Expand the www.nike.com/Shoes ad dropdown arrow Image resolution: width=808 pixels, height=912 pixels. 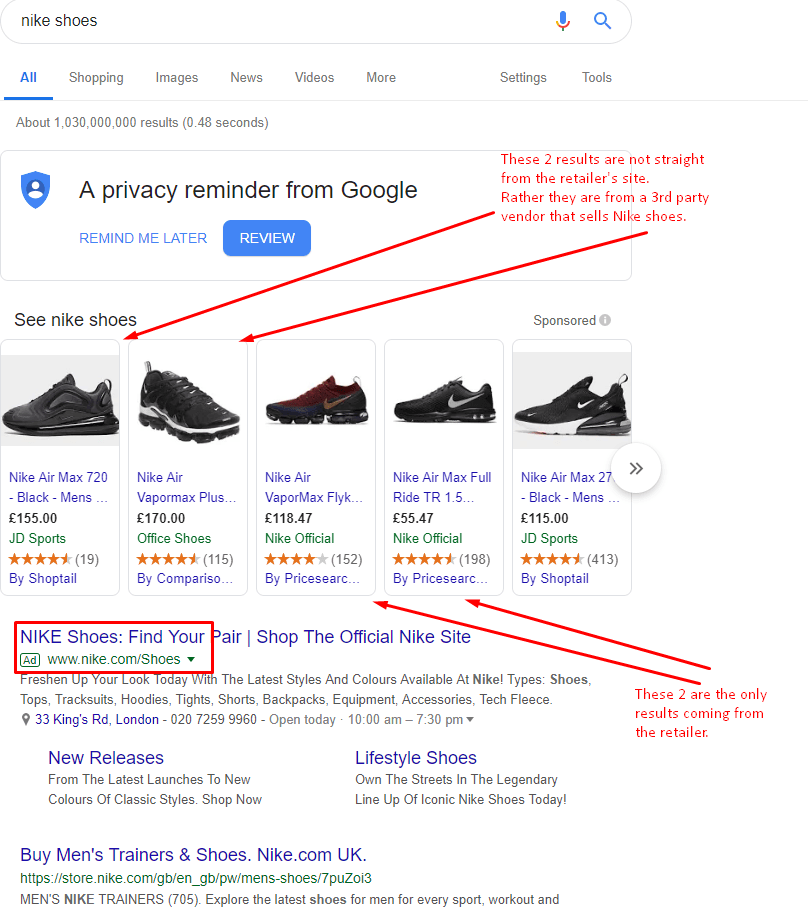coord(191,660)
